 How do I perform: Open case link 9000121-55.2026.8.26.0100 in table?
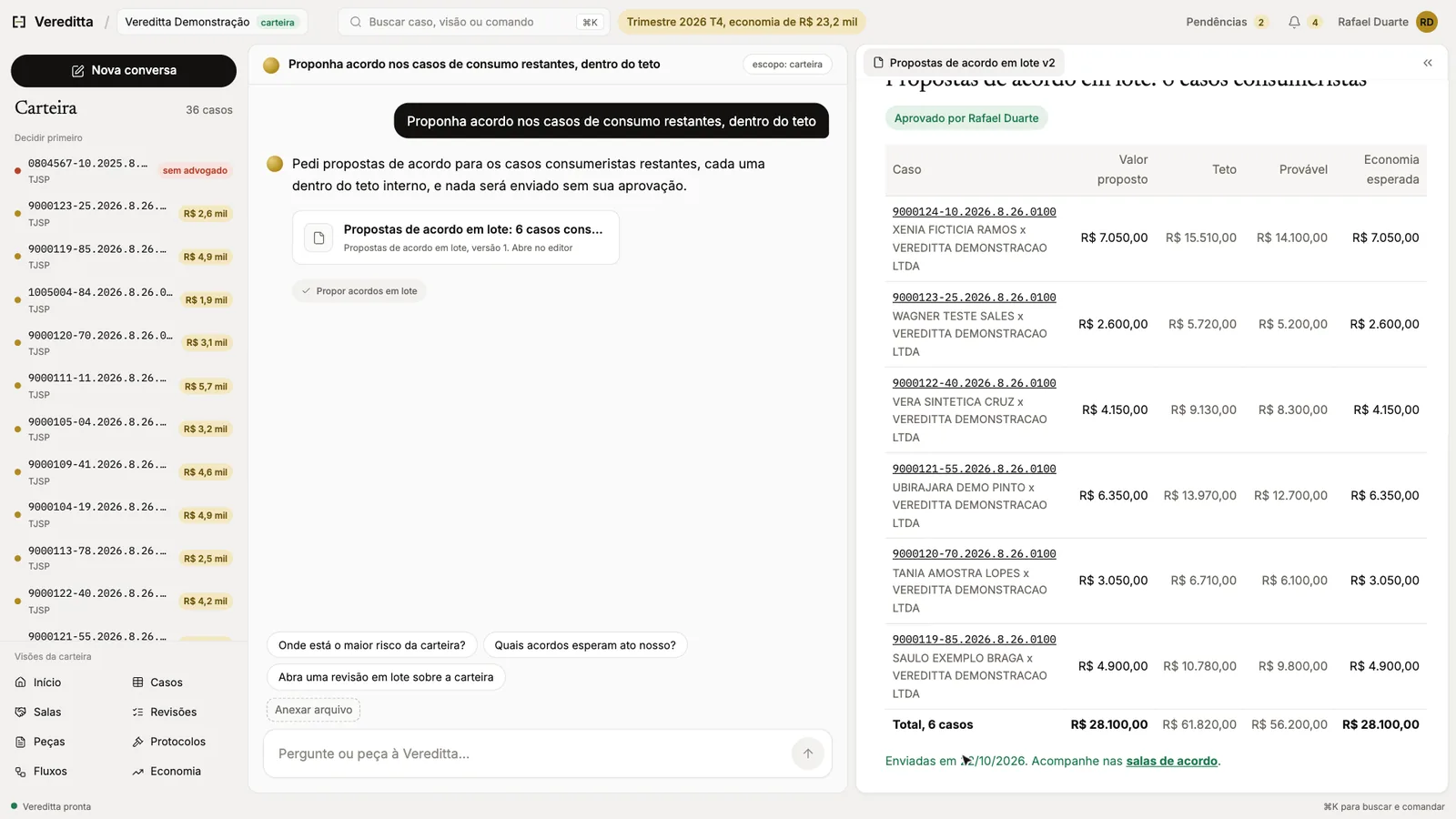point(974,469)
